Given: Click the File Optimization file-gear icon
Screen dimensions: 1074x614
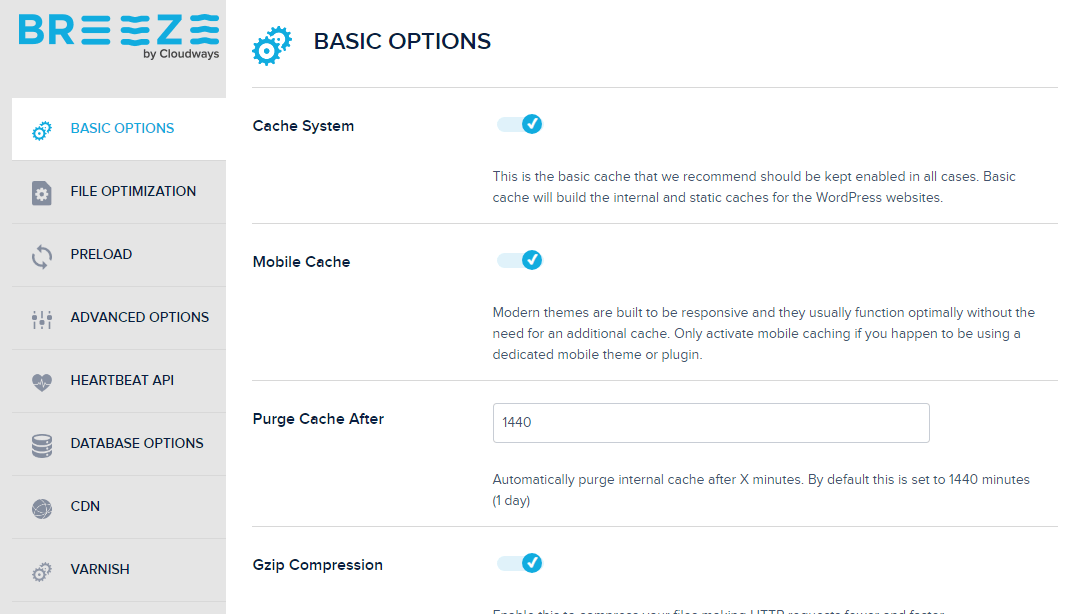Looking at the screenshot, I should coord(41,193).
